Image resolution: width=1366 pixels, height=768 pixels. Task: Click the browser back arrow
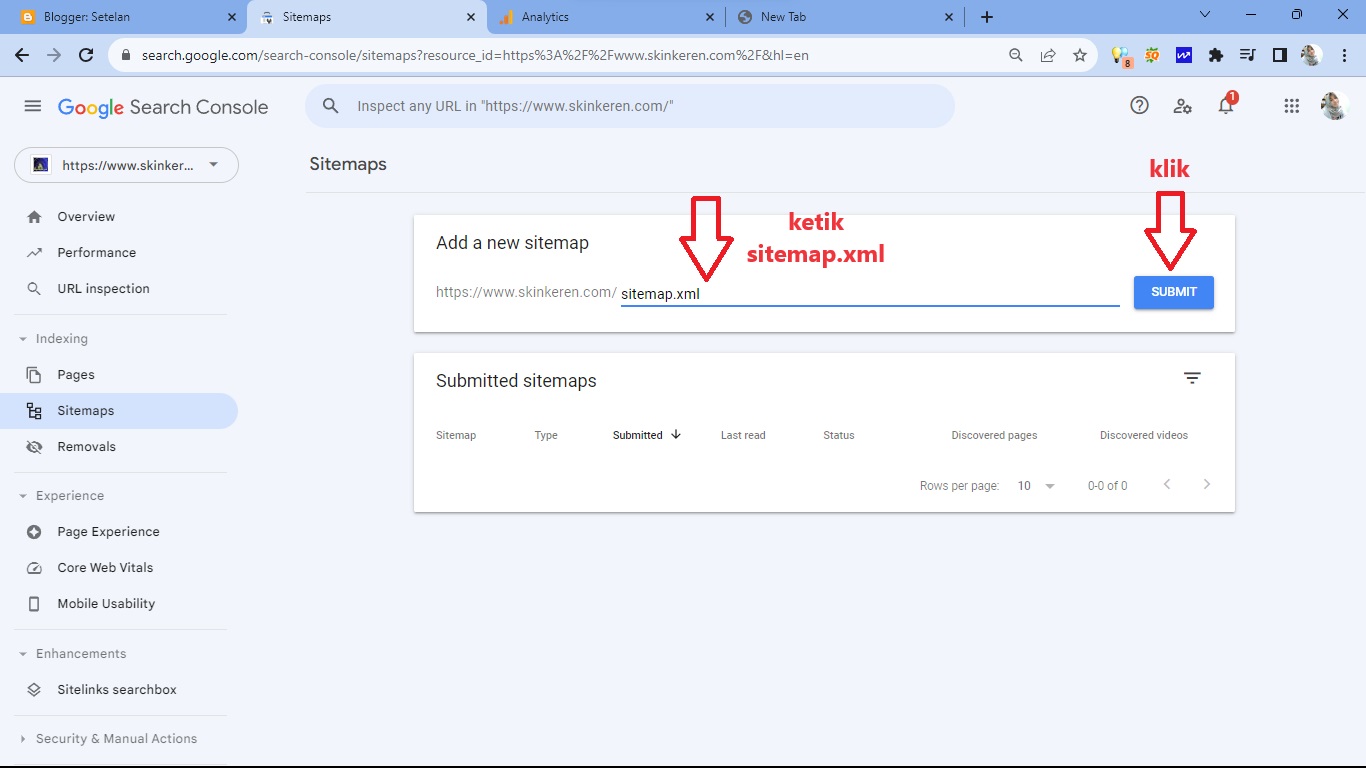tap(22, 56)
